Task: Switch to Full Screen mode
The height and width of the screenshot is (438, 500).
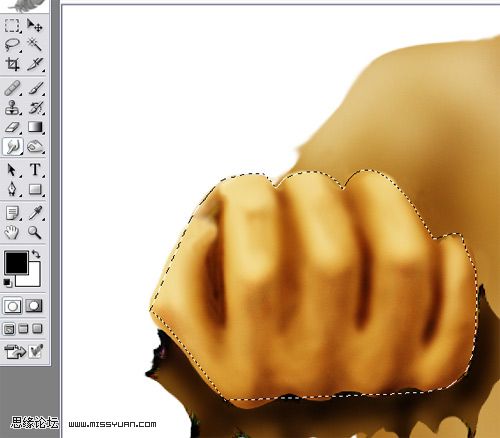Action: (x=37, y=329)
